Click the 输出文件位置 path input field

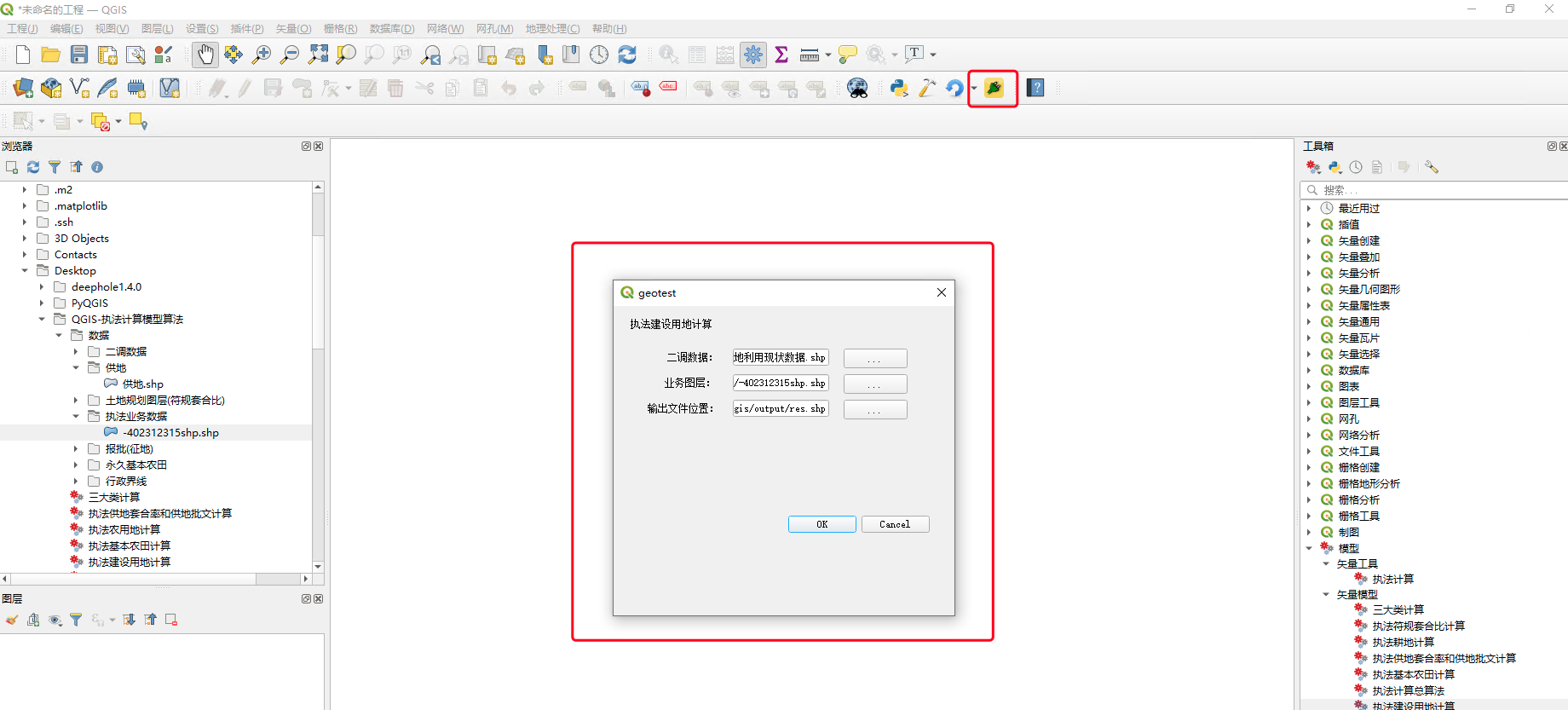click(x=780, y=409)
